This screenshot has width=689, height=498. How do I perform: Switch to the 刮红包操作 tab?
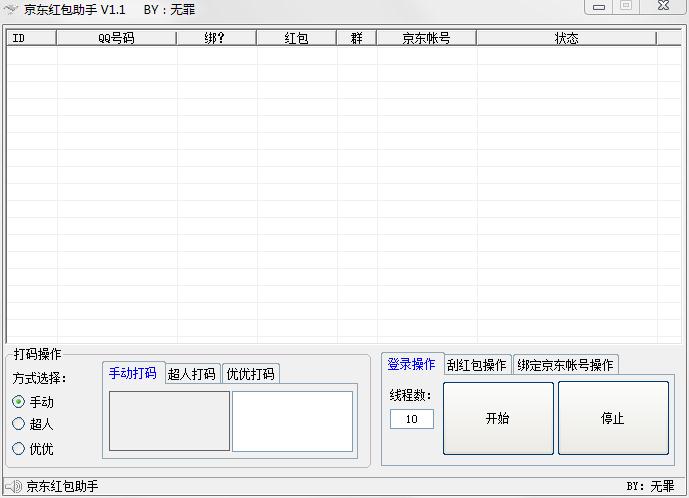477,365
